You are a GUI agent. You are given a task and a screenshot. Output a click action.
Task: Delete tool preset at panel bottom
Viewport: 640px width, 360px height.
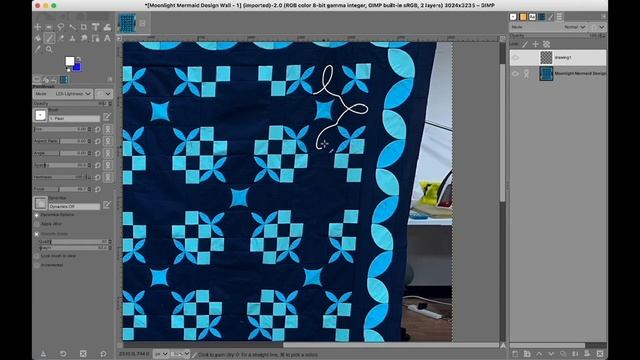[83, 353]
